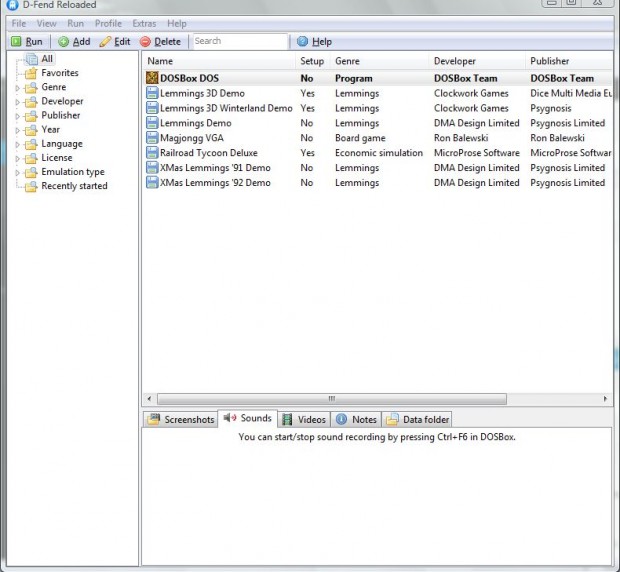This screenshot has width=620, height=572.
Task: Sort list by Setup column header
Action: click(312, 61)
